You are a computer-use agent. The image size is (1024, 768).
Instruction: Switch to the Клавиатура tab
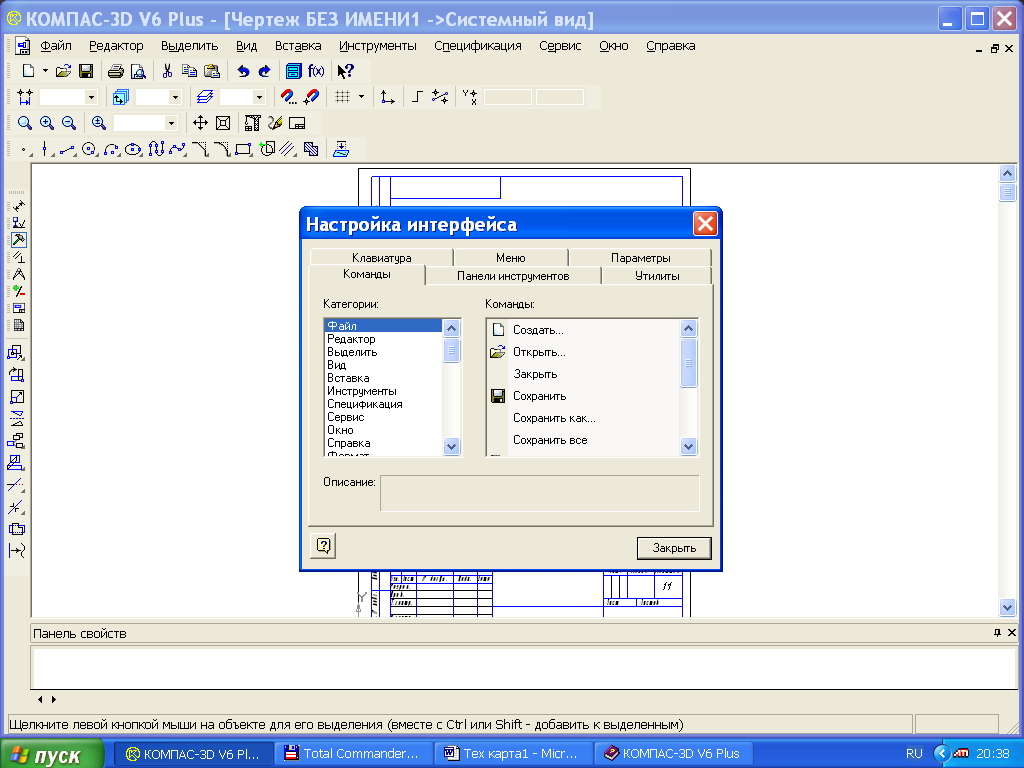click(381, 257)
